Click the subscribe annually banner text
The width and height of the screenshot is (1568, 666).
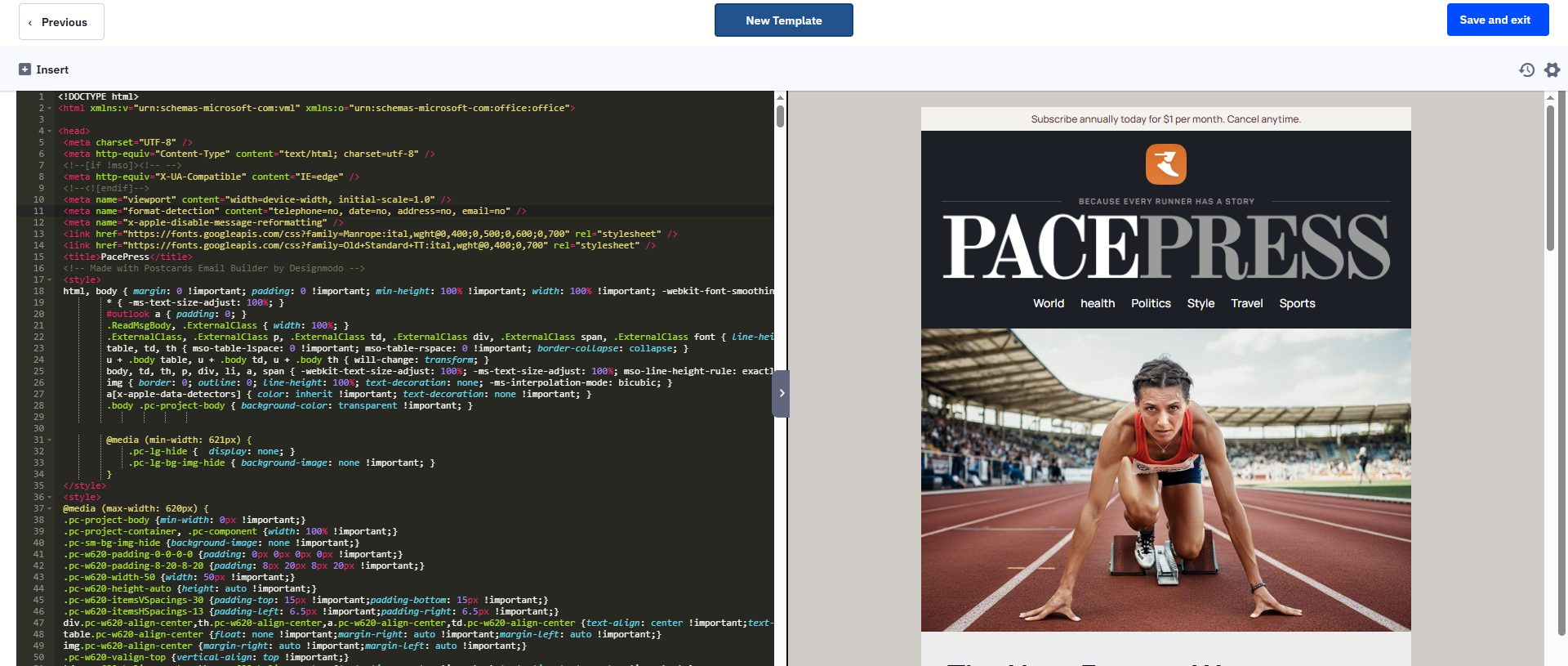(1165, 119)
